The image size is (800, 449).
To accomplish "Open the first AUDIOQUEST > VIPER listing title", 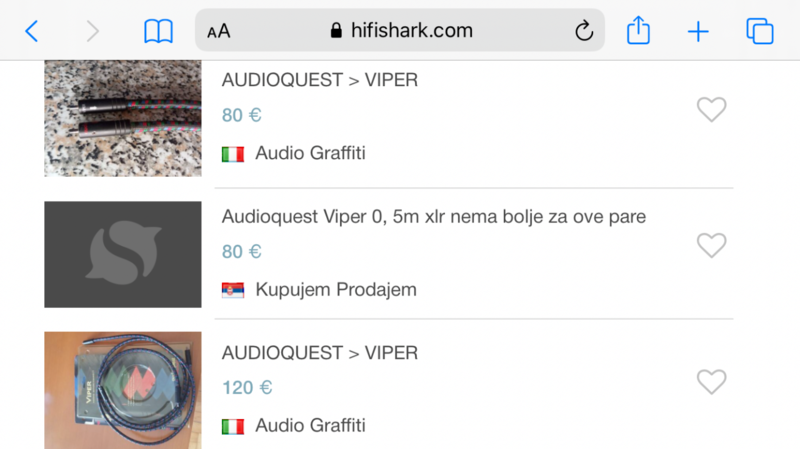I will pos(320,80).
